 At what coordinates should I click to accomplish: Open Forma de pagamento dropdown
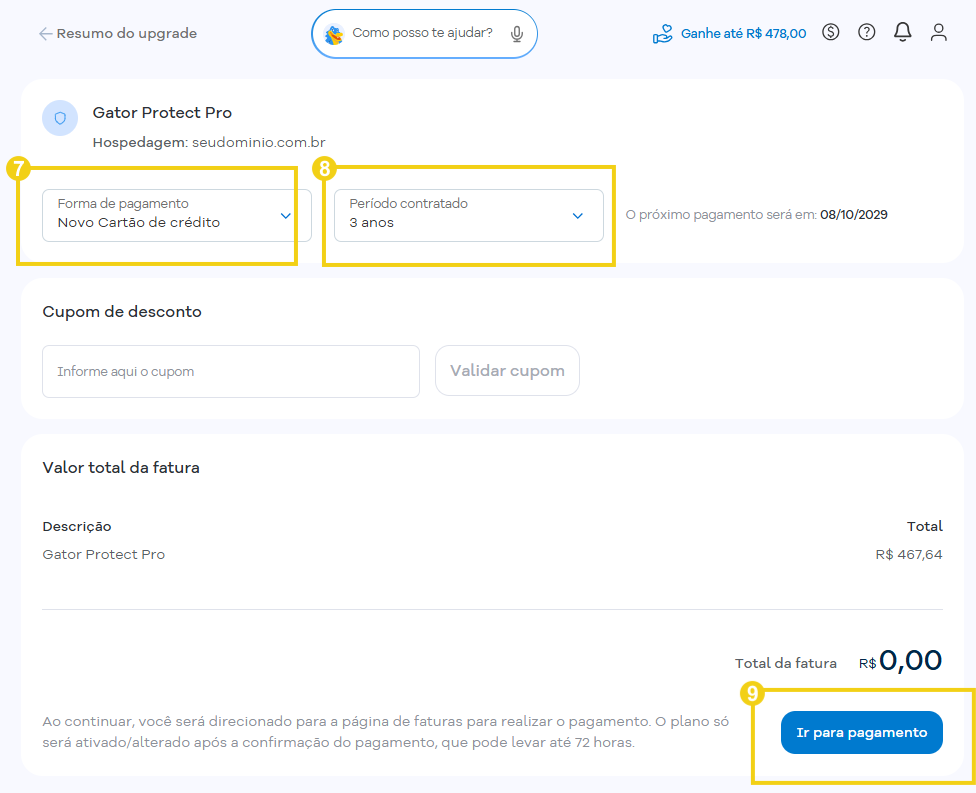coord(177,215)
